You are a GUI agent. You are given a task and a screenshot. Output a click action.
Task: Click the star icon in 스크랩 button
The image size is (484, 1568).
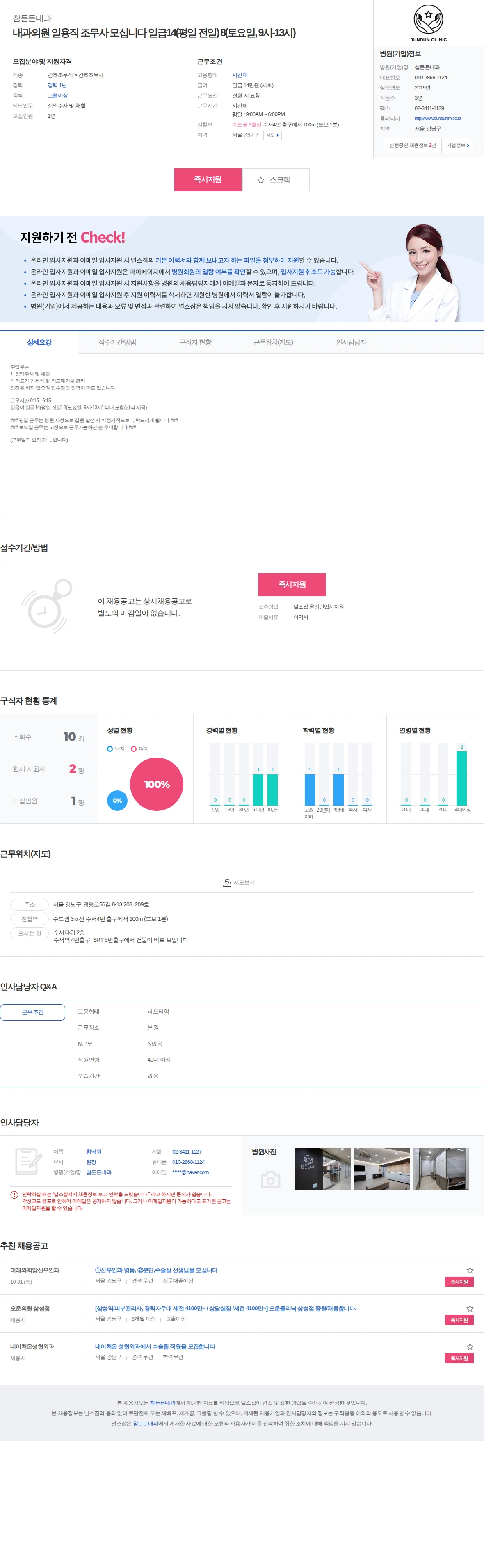click(x=261, y=180)
